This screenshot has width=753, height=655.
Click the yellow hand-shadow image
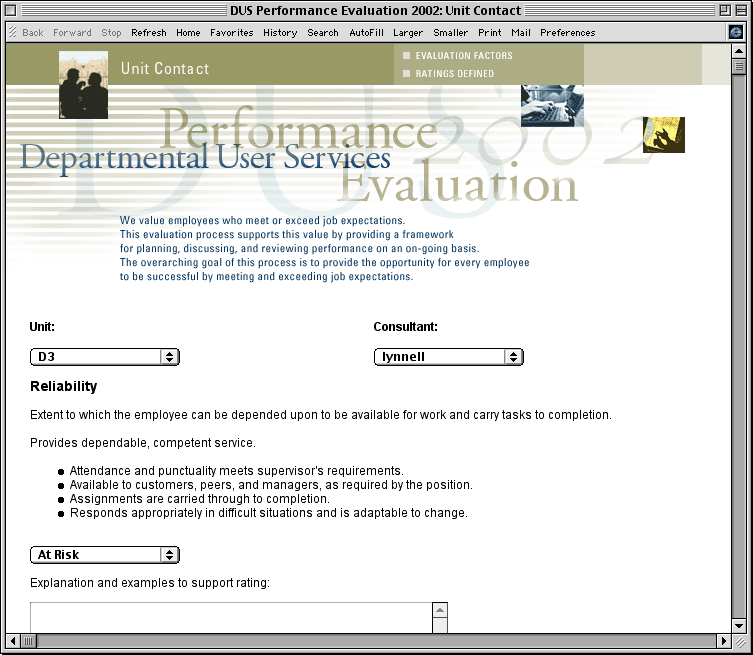coord(664,135)
